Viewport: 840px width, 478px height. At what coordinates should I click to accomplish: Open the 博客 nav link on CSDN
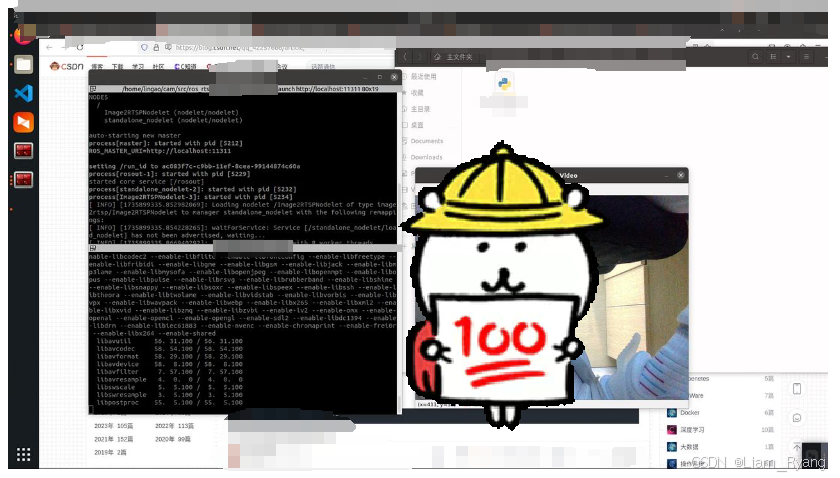click(x=97, y=67)
